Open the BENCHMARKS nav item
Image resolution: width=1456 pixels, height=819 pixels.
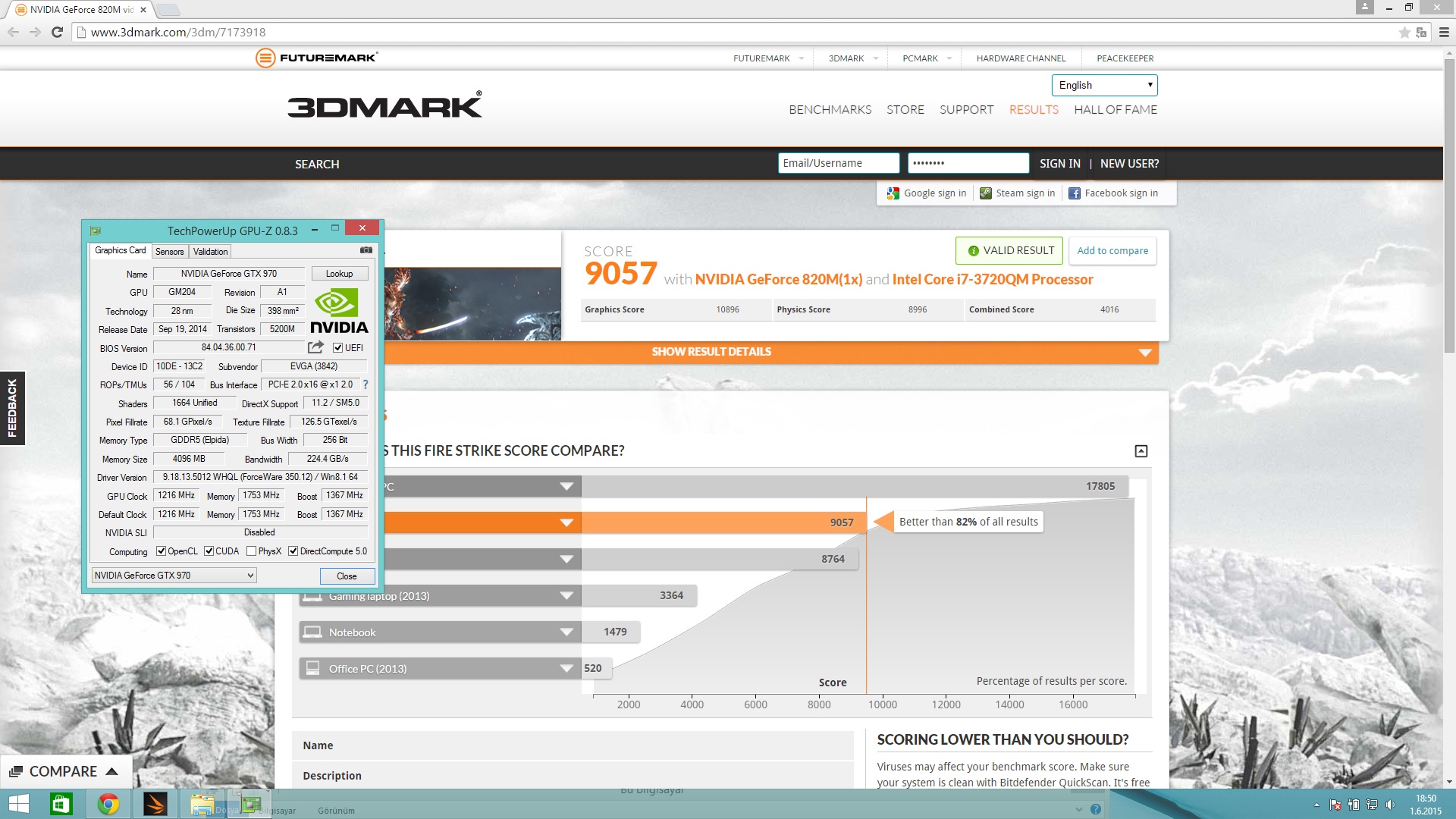(830, 110)
